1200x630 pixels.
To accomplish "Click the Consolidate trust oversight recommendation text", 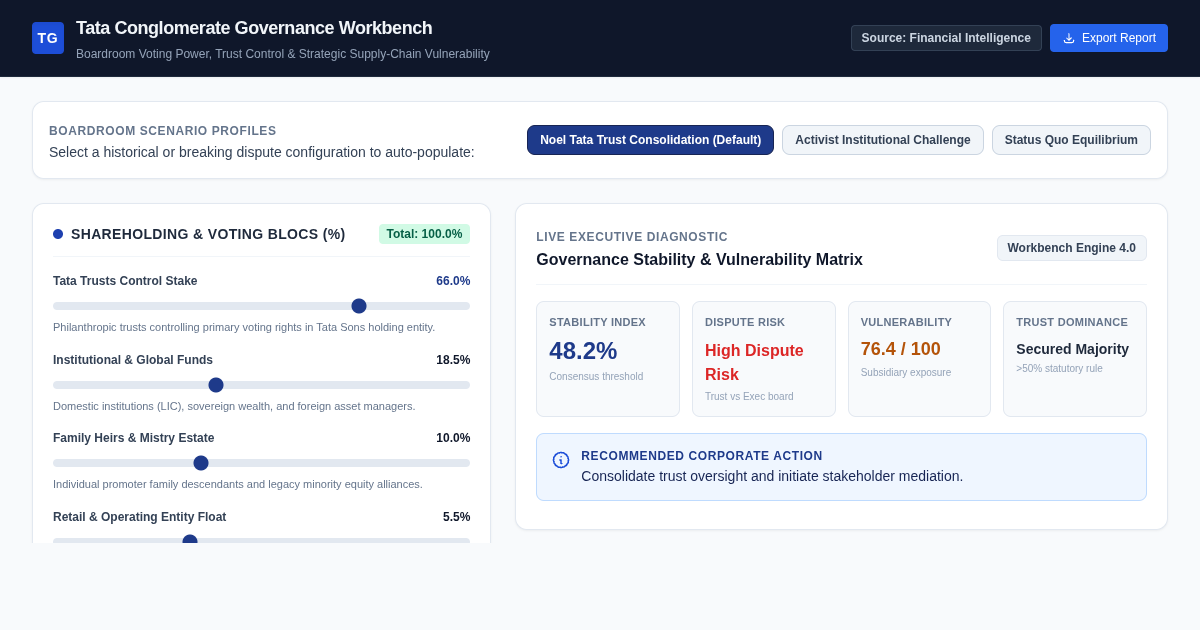I will [x=772, y=476].
